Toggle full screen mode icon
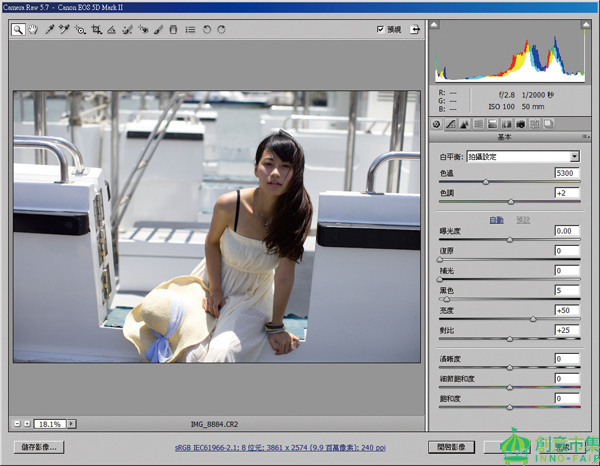 pyautogui.click(x=415, y=29)
